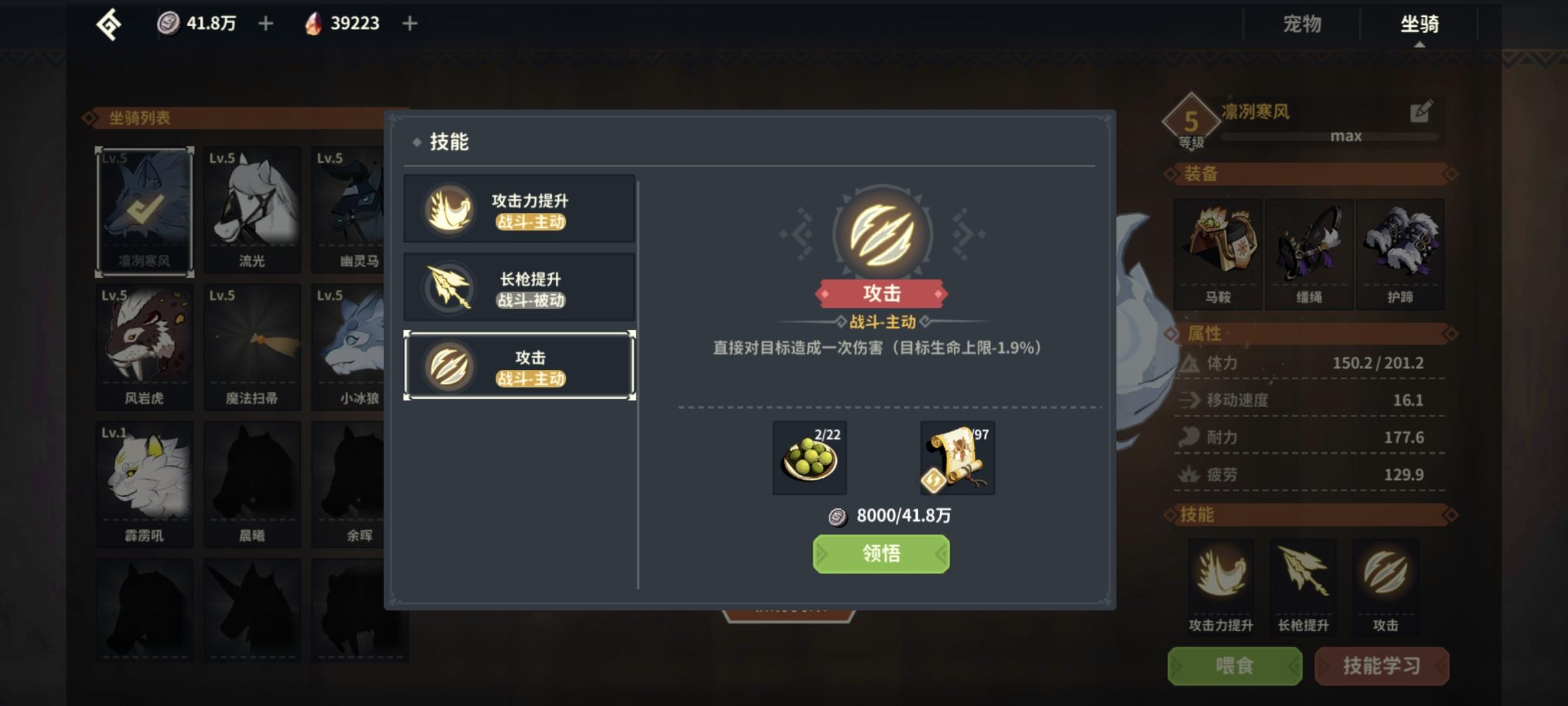This screenshot has width=1568, height=706.
Task: Edit mount name with pencil icon
Action: [1422, 112]
